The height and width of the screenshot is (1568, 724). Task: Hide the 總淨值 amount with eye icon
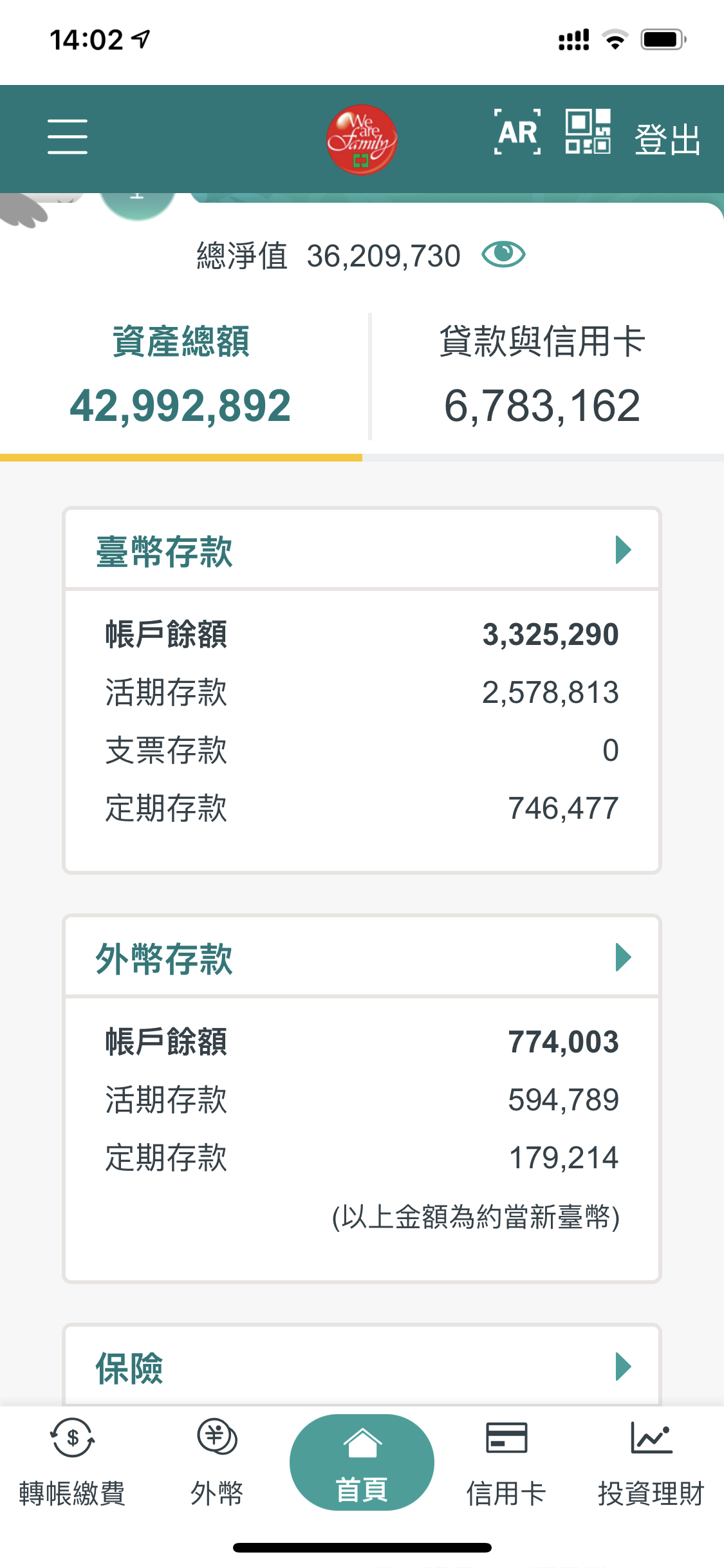coord(503,254)
